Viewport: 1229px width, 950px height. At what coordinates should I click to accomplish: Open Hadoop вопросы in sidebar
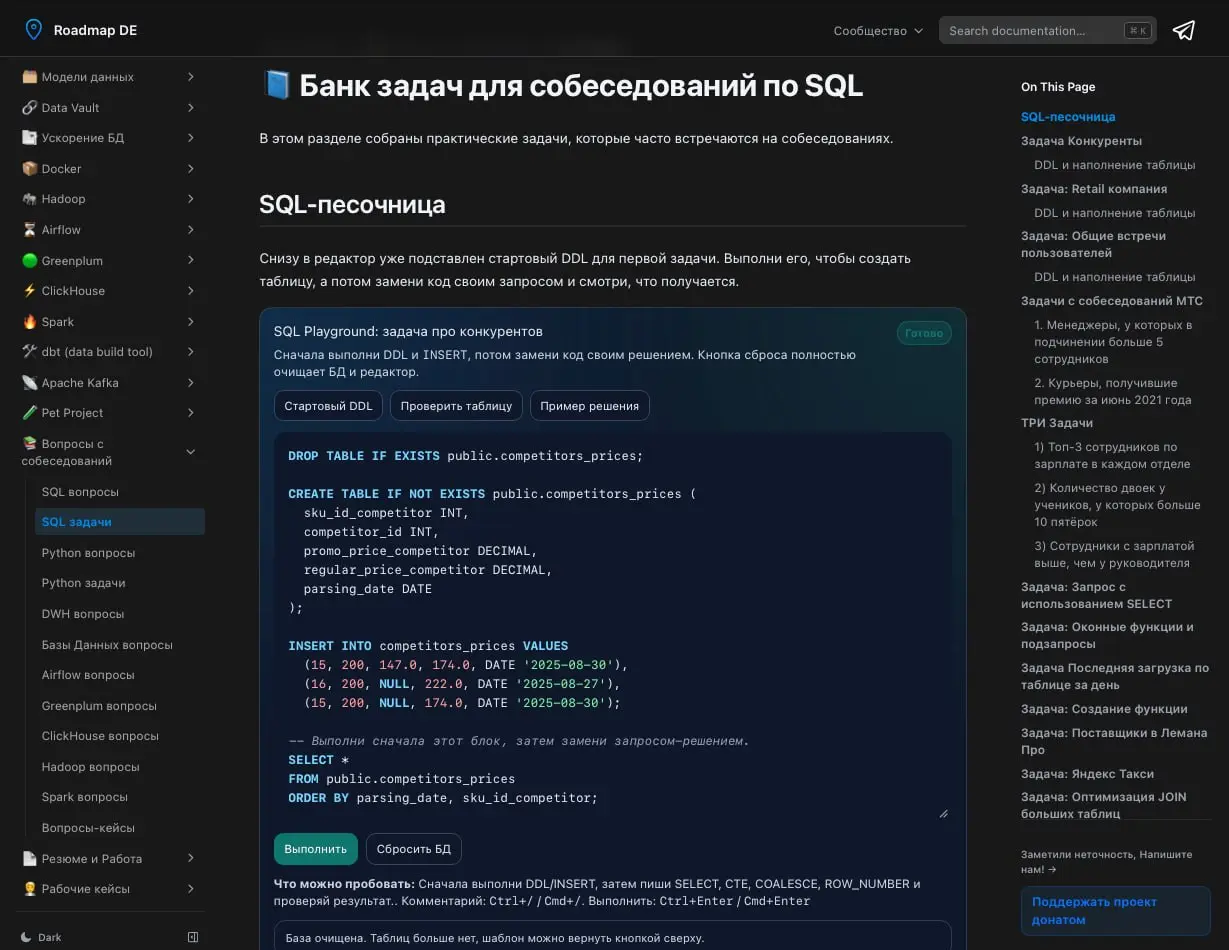tap(120, 767)
